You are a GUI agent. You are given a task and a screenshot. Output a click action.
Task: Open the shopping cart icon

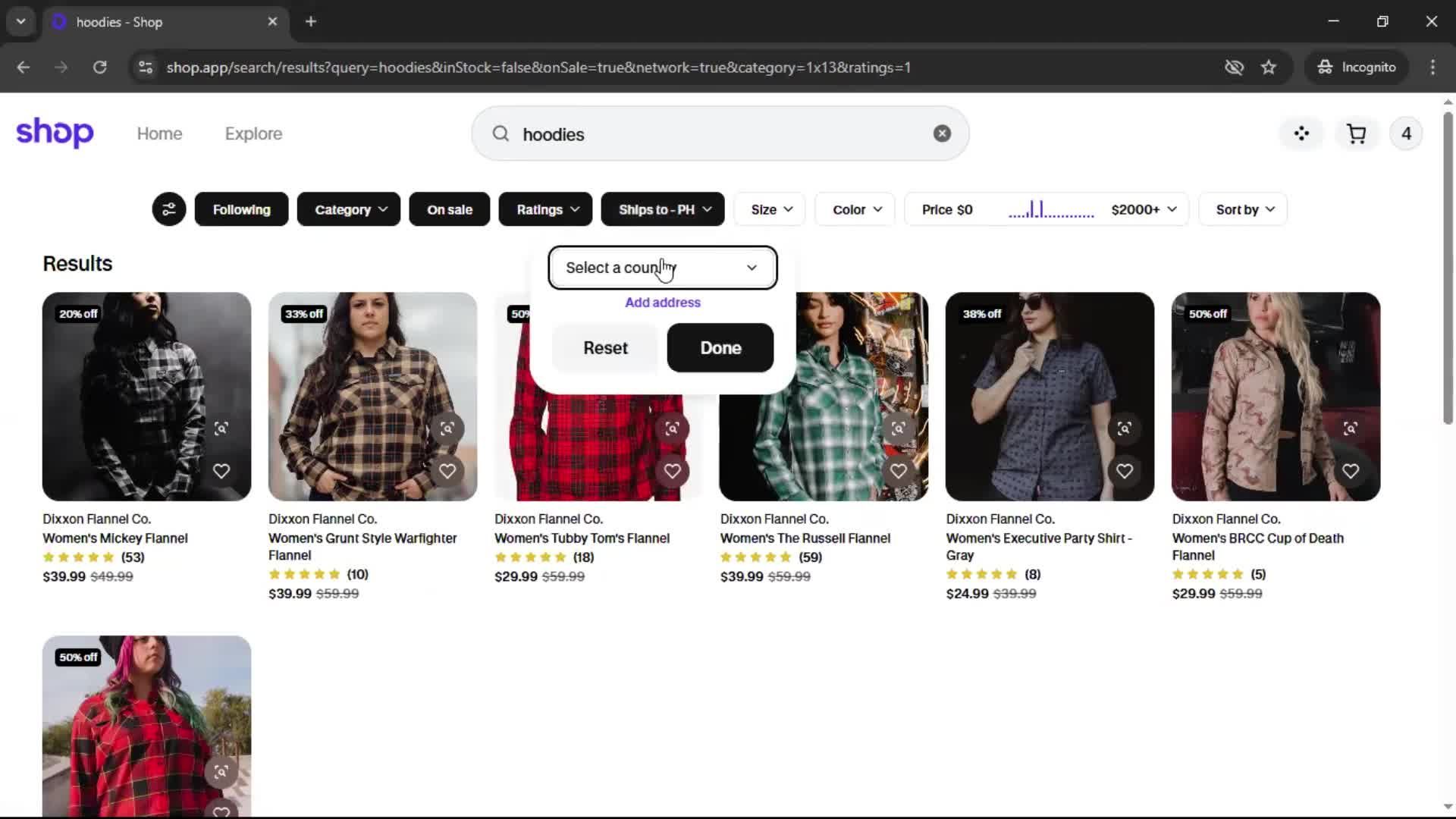click(1356, 134)
